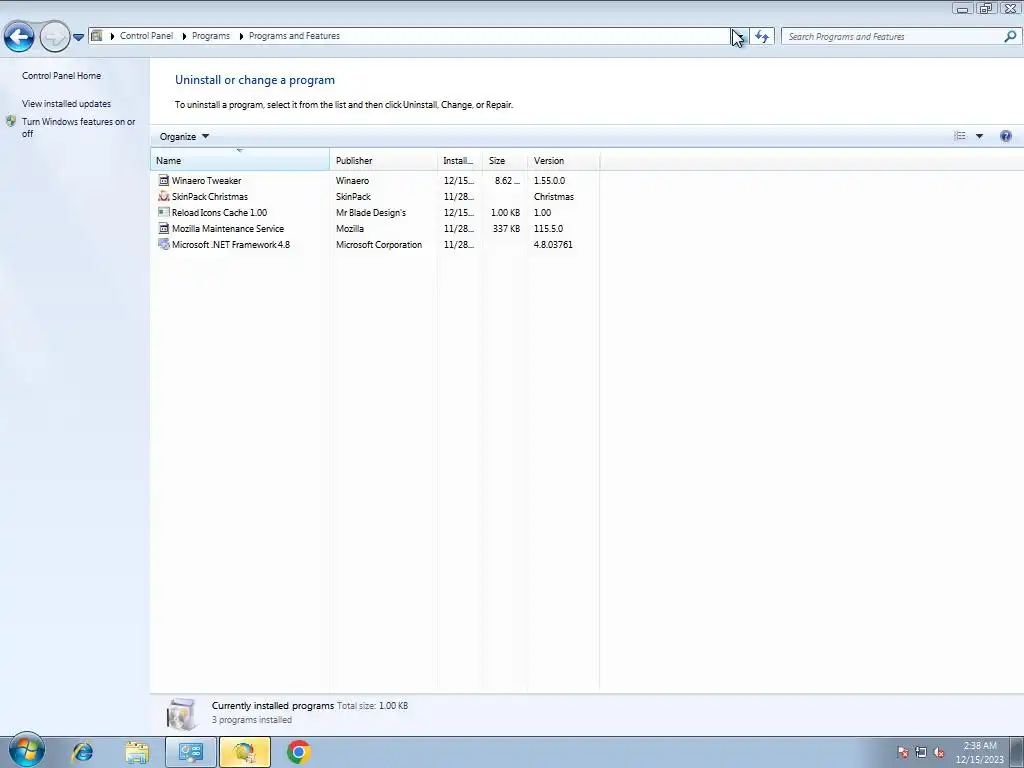This screenshot has width=1024, height=768.
Task: Open View installed updates
Action: (67, 104)
